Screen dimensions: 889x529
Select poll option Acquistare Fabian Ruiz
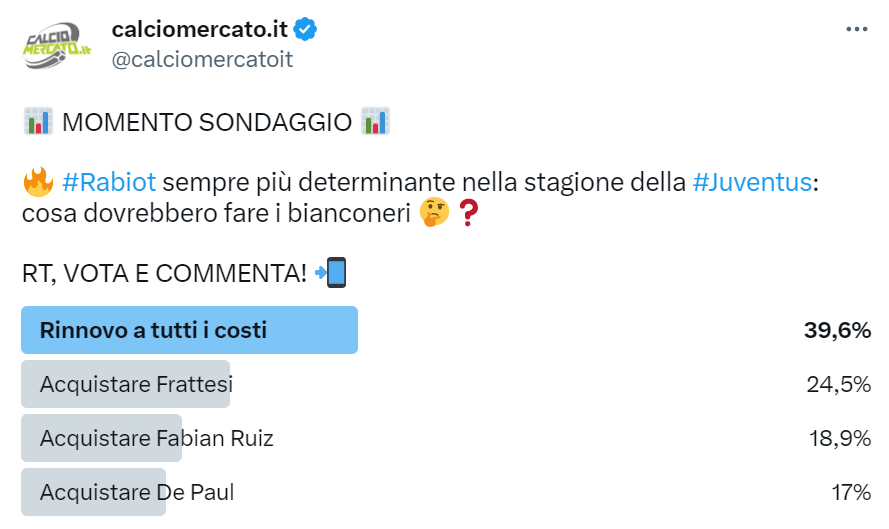coord(155,438)
